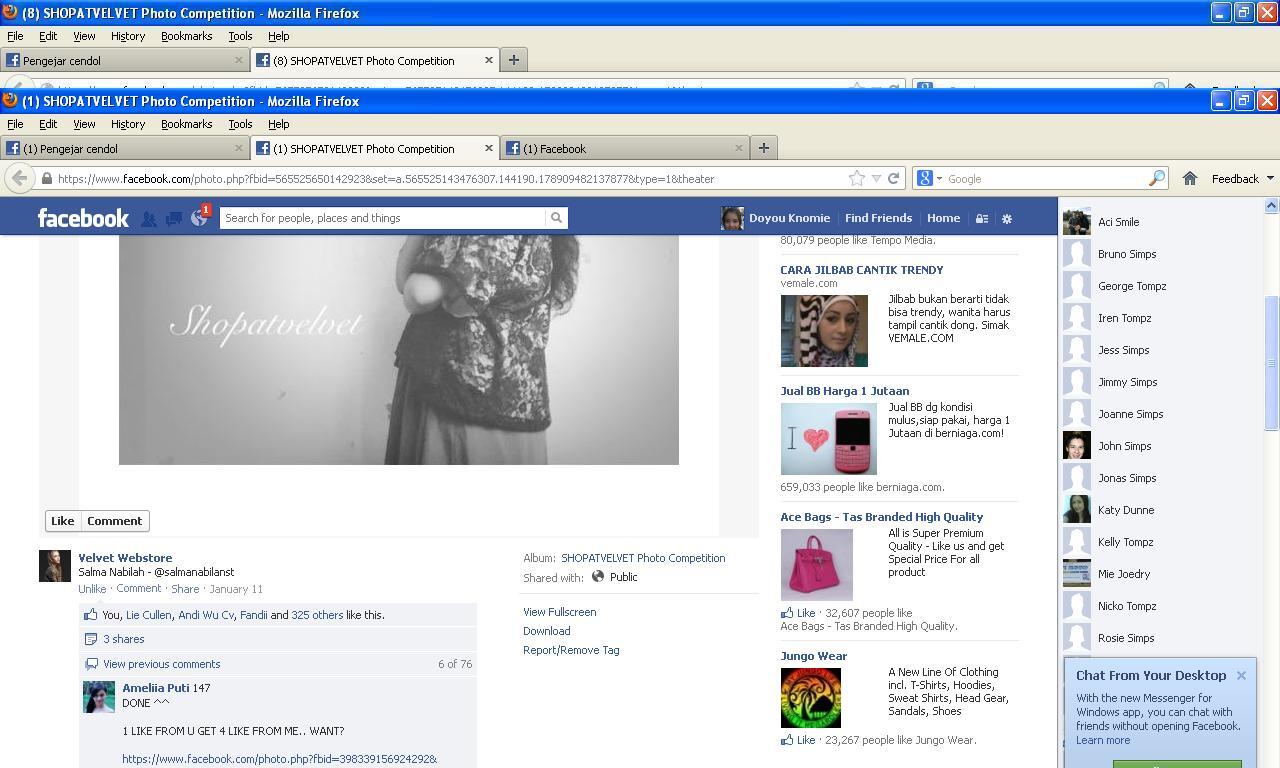1280x768 pixels.
Task: Click the Comment button under photo
Action: 114,521
